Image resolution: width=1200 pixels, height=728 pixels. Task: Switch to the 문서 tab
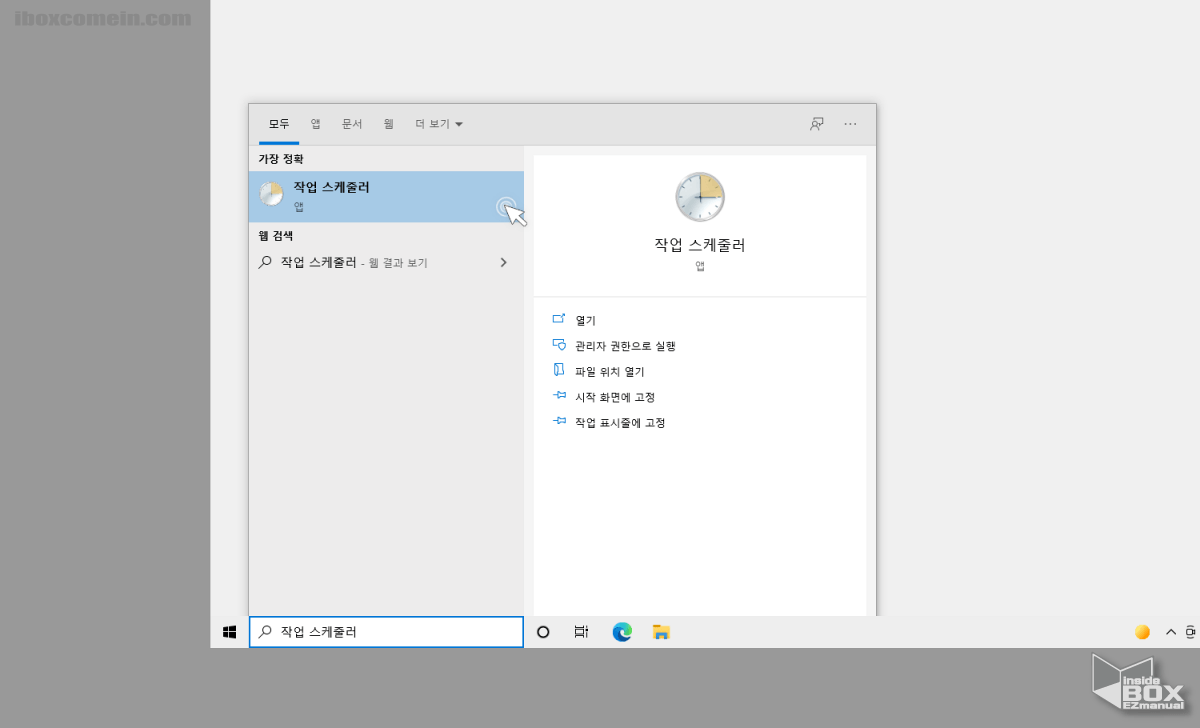(352, 123)
